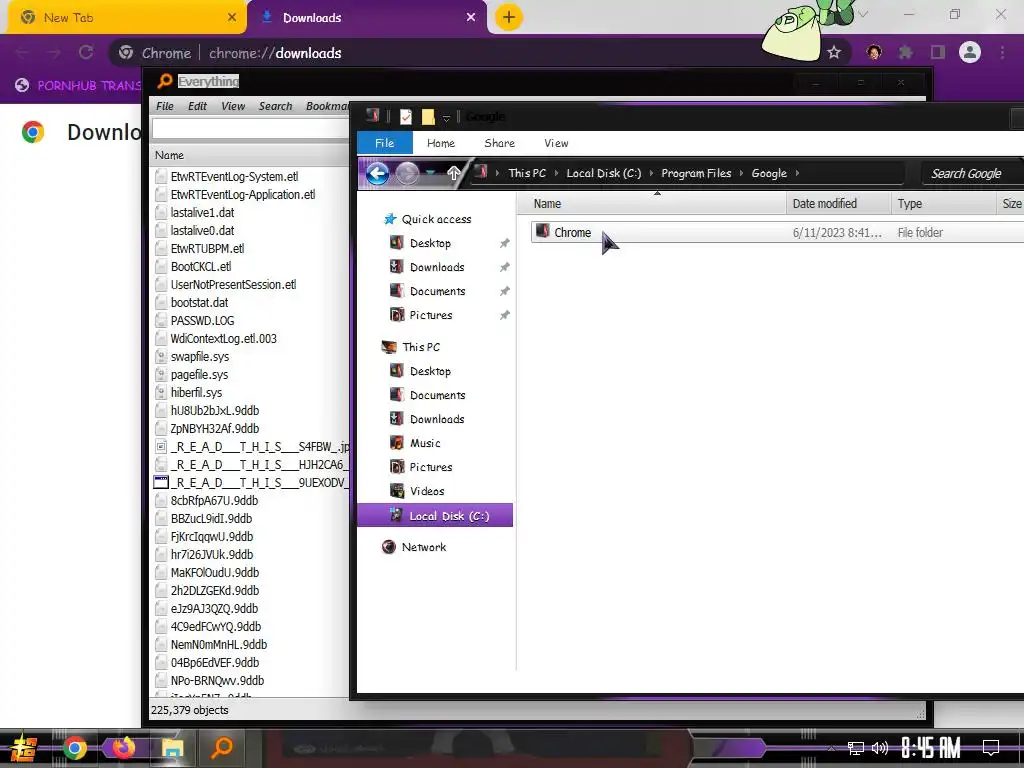Click the Everything search input field
This screenshot has width=1024, height=768.
[x=250, y=129]
